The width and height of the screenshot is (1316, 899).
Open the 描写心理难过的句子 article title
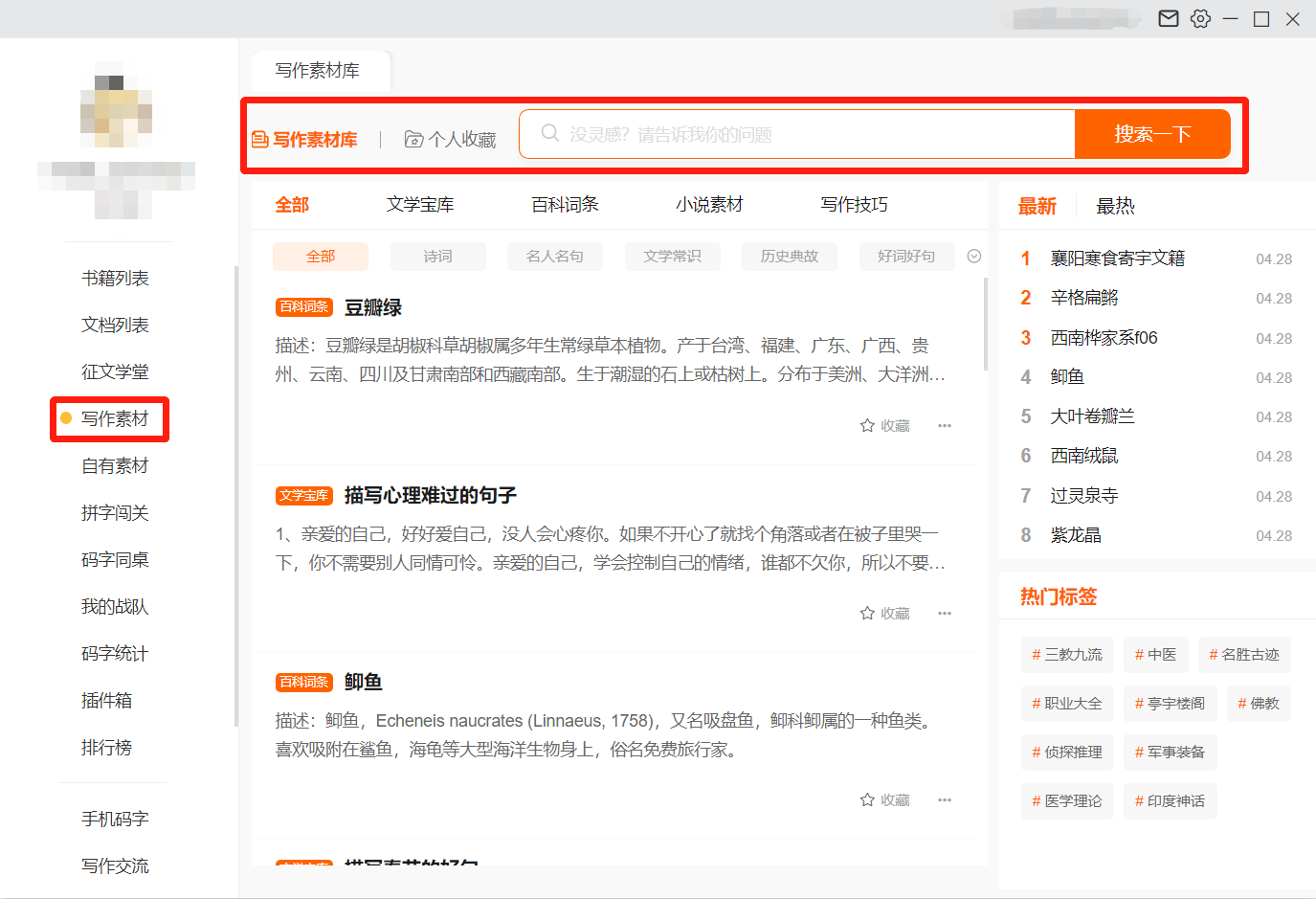click(x=431, y=495)
